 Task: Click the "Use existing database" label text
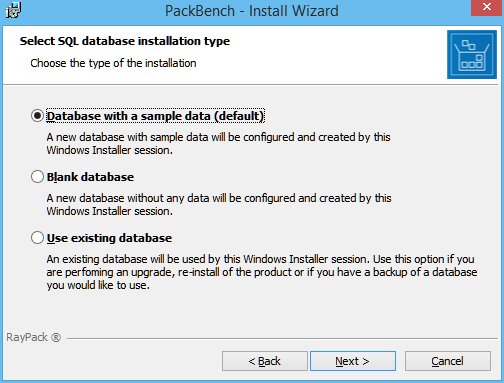coord(109,238)
